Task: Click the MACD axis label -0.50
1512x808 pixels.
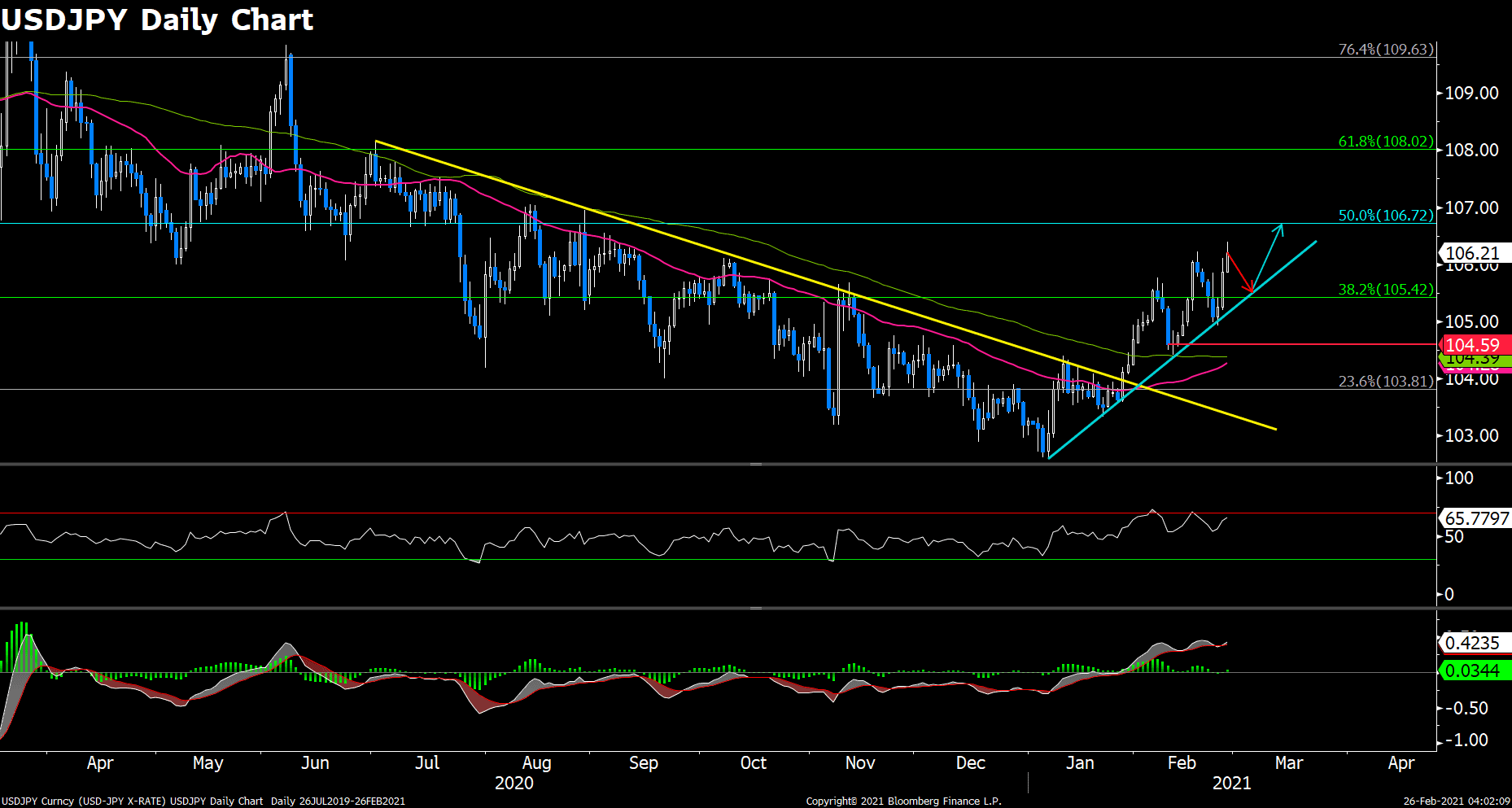Action: tap(1467, 708)
